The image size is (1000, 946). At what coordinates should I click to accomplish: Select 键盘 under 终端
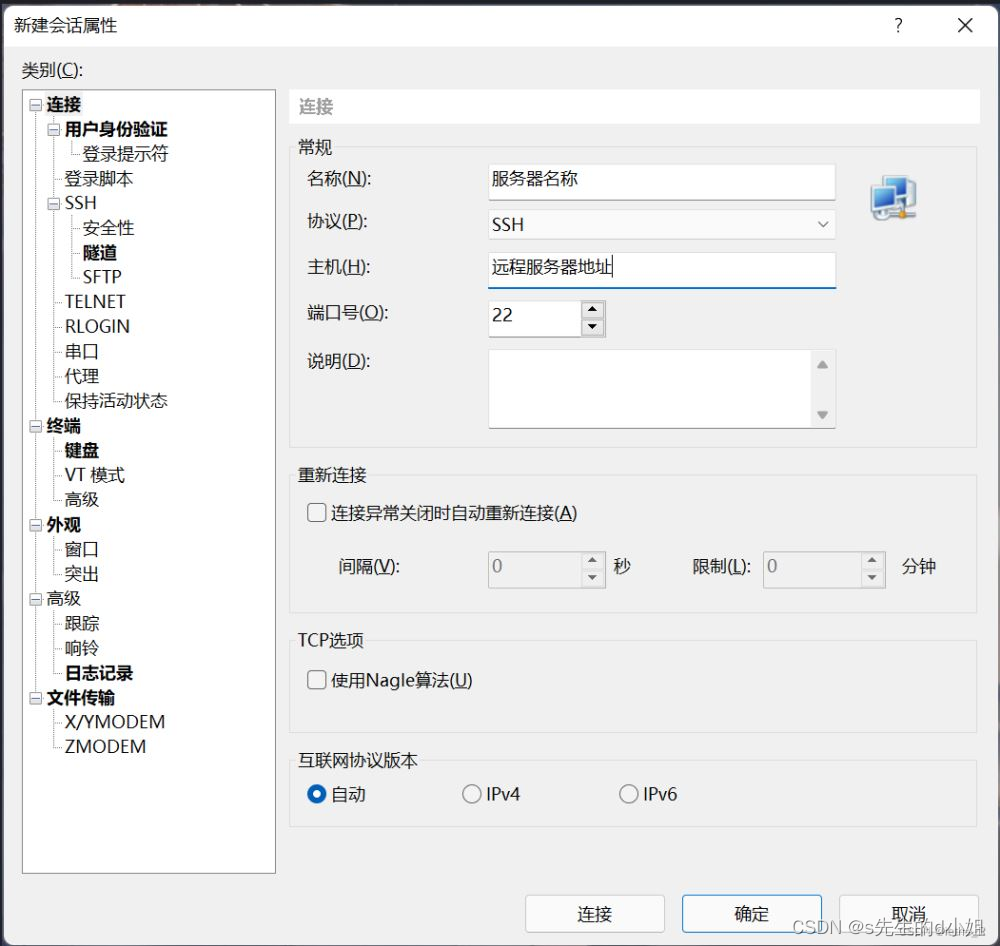click(82, 450)
